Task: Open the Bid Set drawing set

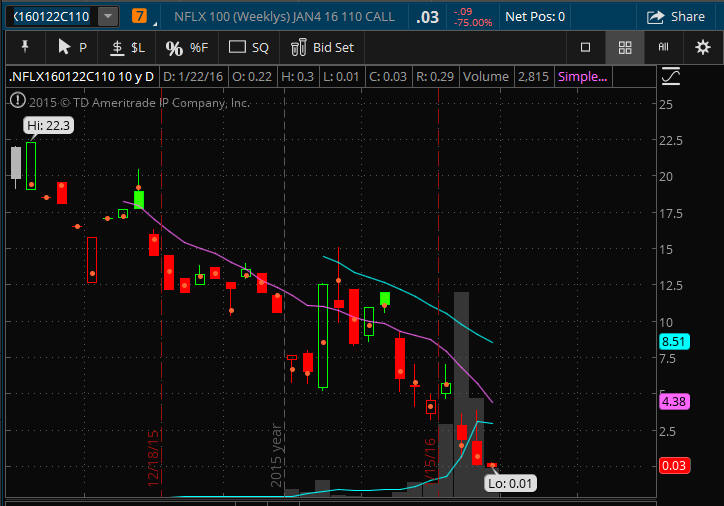Action: [322, 47]
